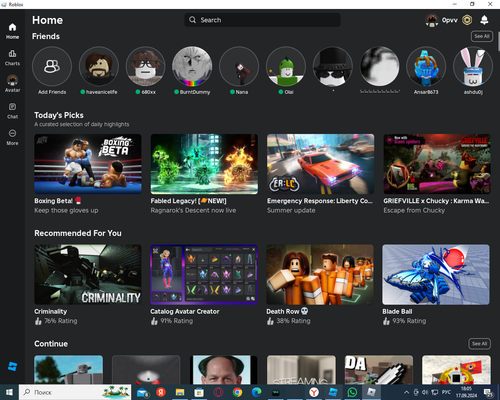Open the top-hat sunglasses friend avatar
Screen dimensions: 500x400
click(332, 66)
